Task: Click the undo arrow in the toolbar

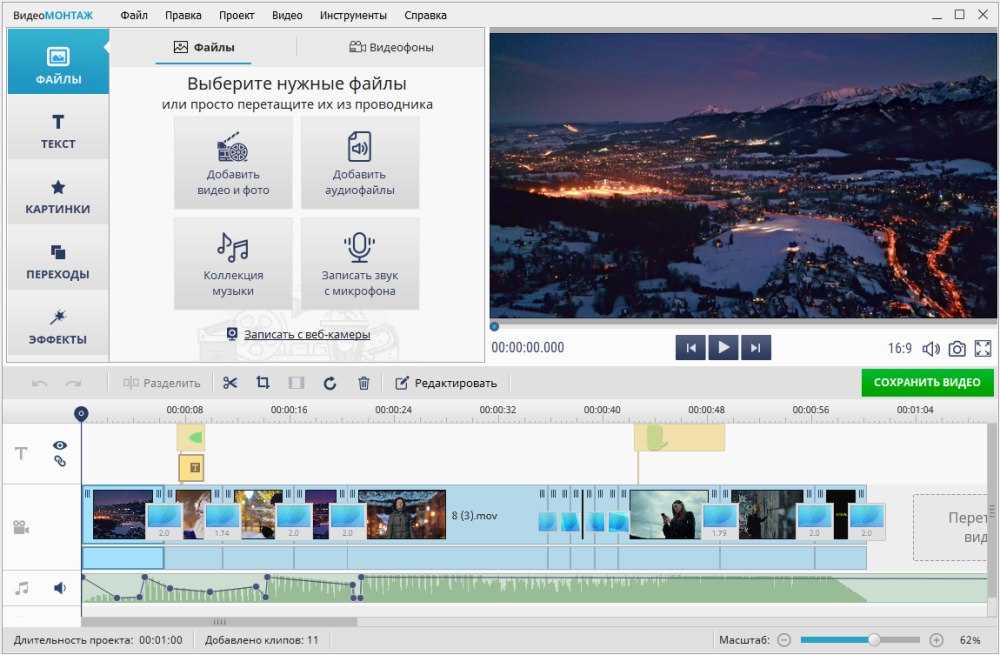Action: coord(40,383)
